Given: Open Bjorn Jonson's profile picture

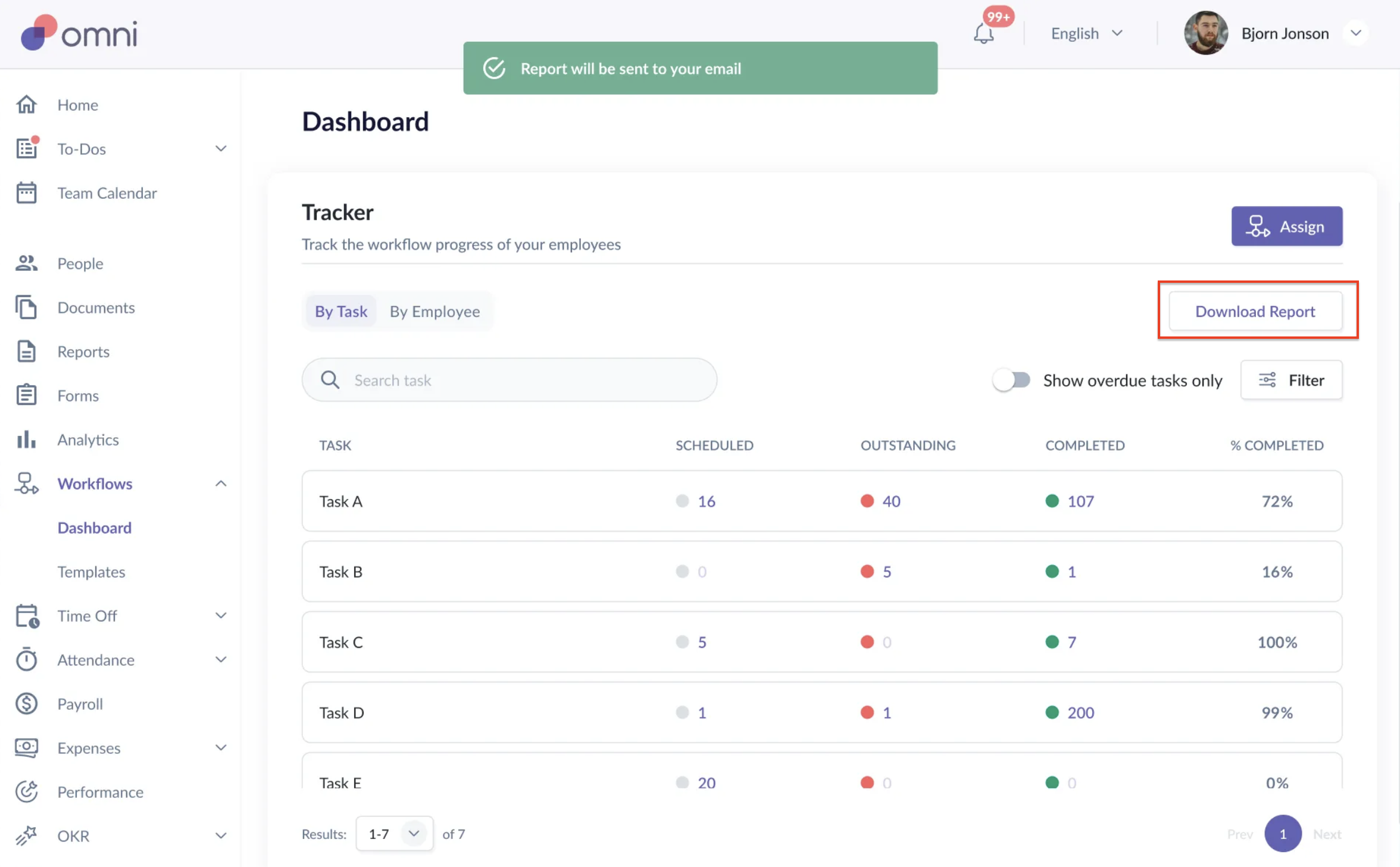Looking at the screenshot, I should click(x=1205, y=33).
